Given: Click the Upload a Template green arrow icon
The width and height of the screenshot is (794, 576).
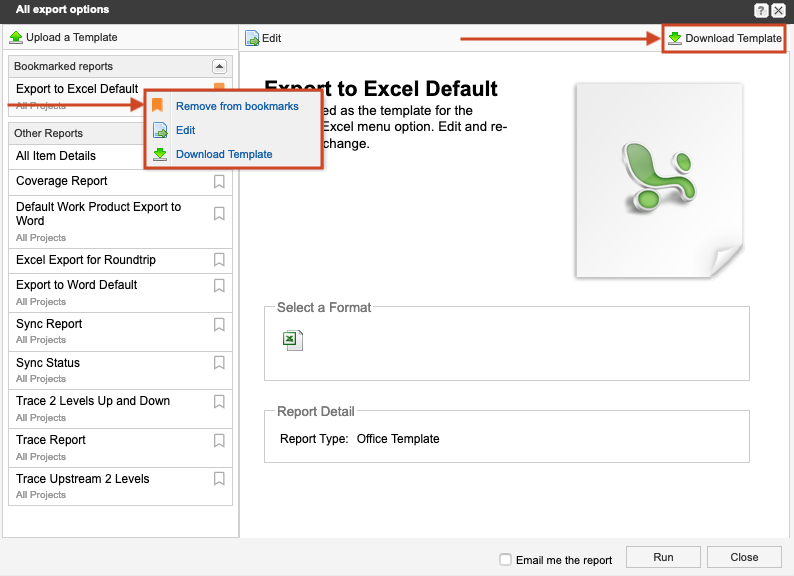Looking at the screenshot, I should 16,37.
